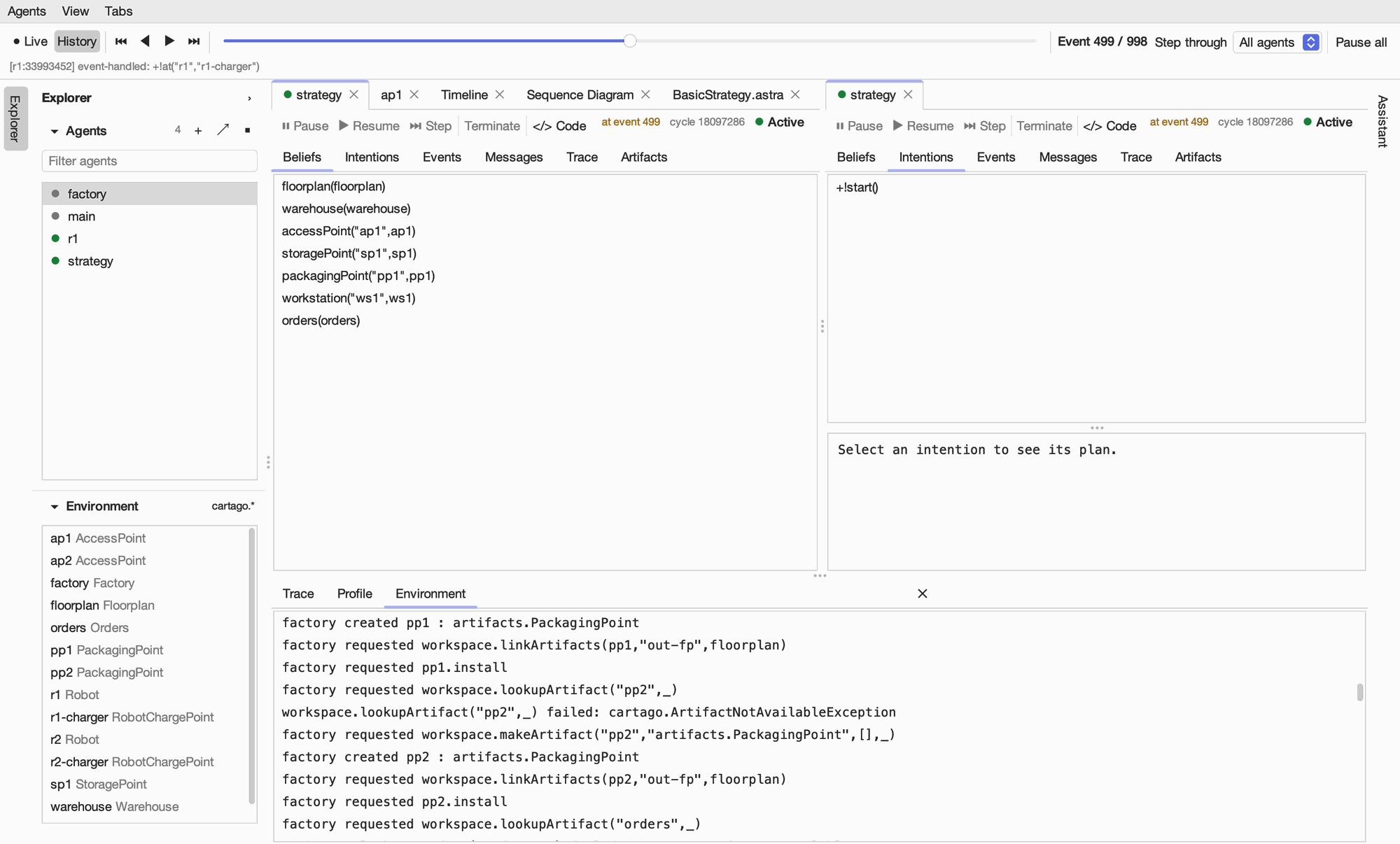Screen dimensions: 1400x844
Task: Close the Timeline tab
Action: tap(500, 94)
